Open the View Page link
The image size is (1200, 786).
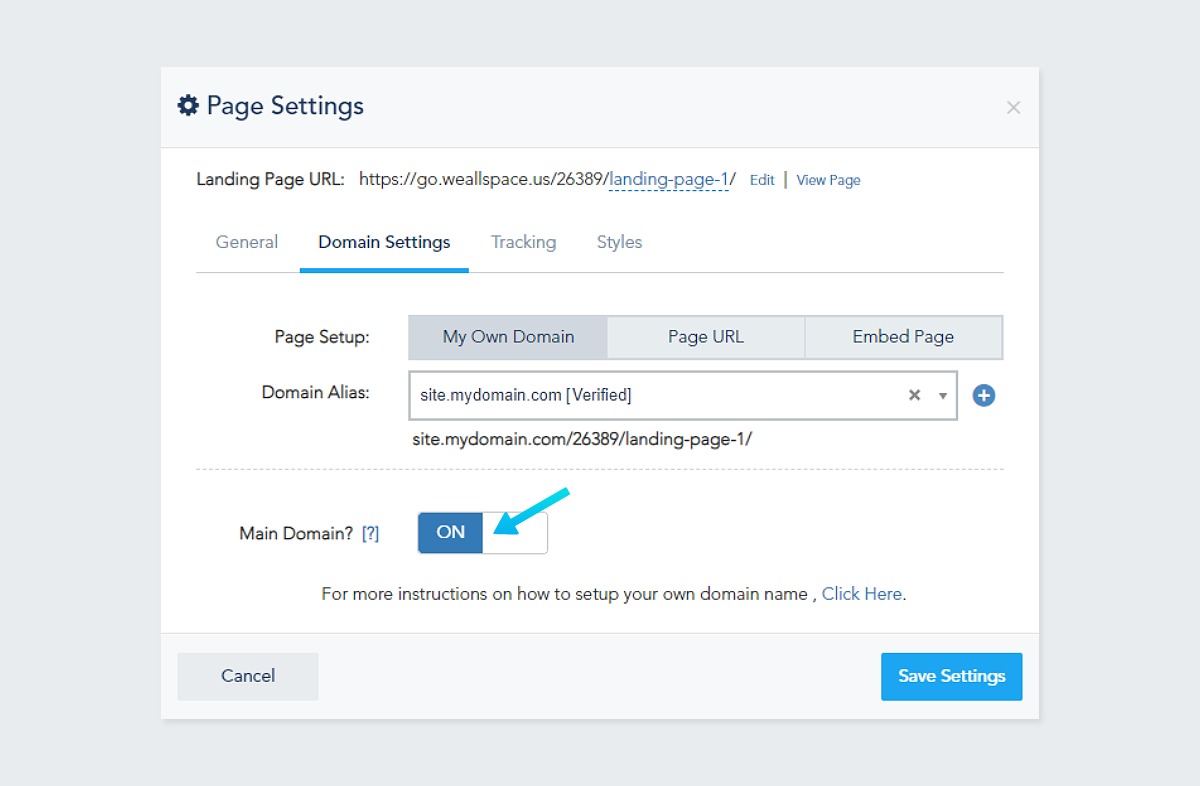(x=828, y=180)
